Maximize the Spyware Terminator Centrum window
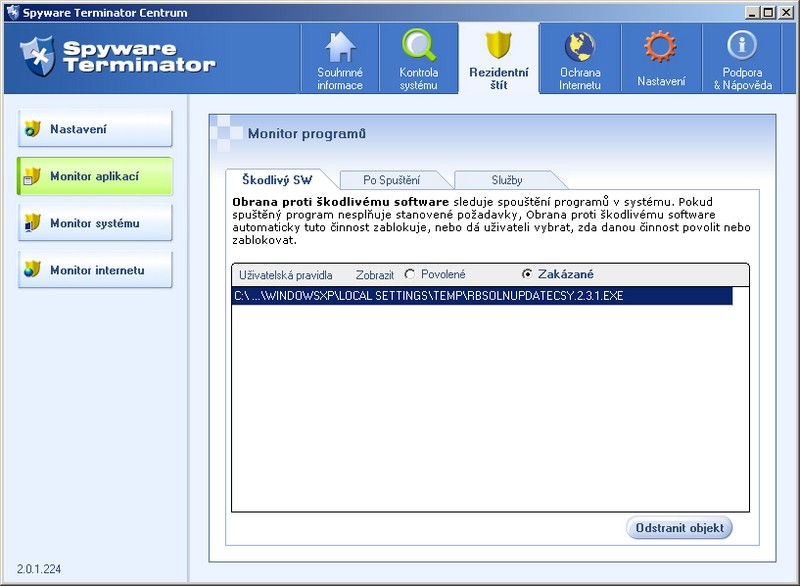800x586 pixels. (767, 12)
